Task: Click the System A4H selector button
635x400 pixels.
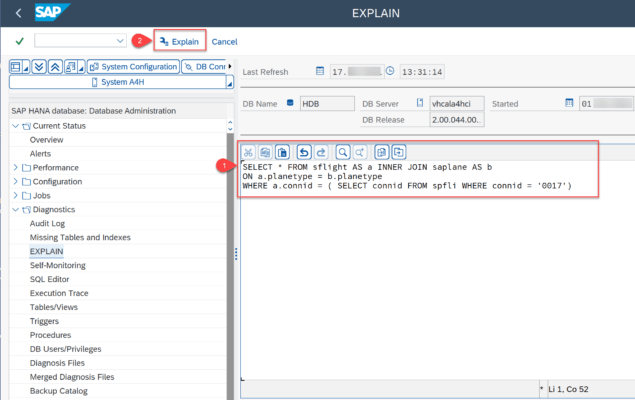Action: [x=119, y=82]
